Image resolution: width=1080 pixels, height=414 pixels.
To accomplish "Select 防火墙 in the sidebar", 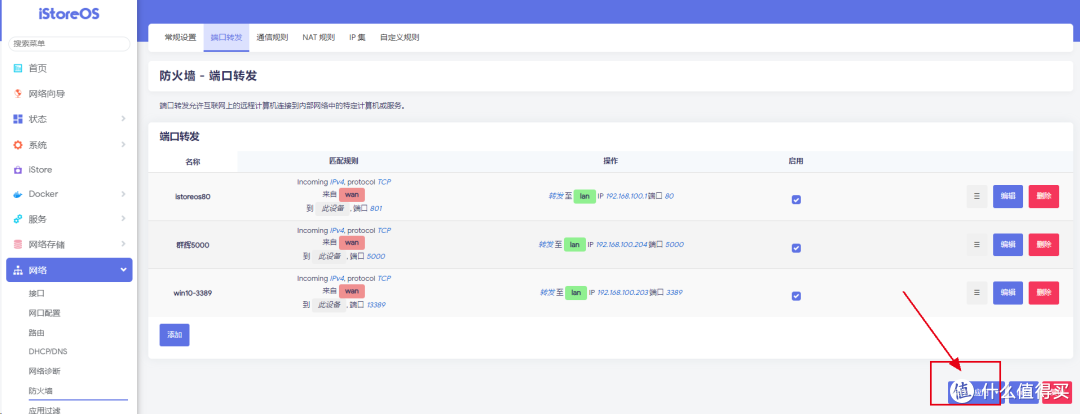I will pos(40,391).
